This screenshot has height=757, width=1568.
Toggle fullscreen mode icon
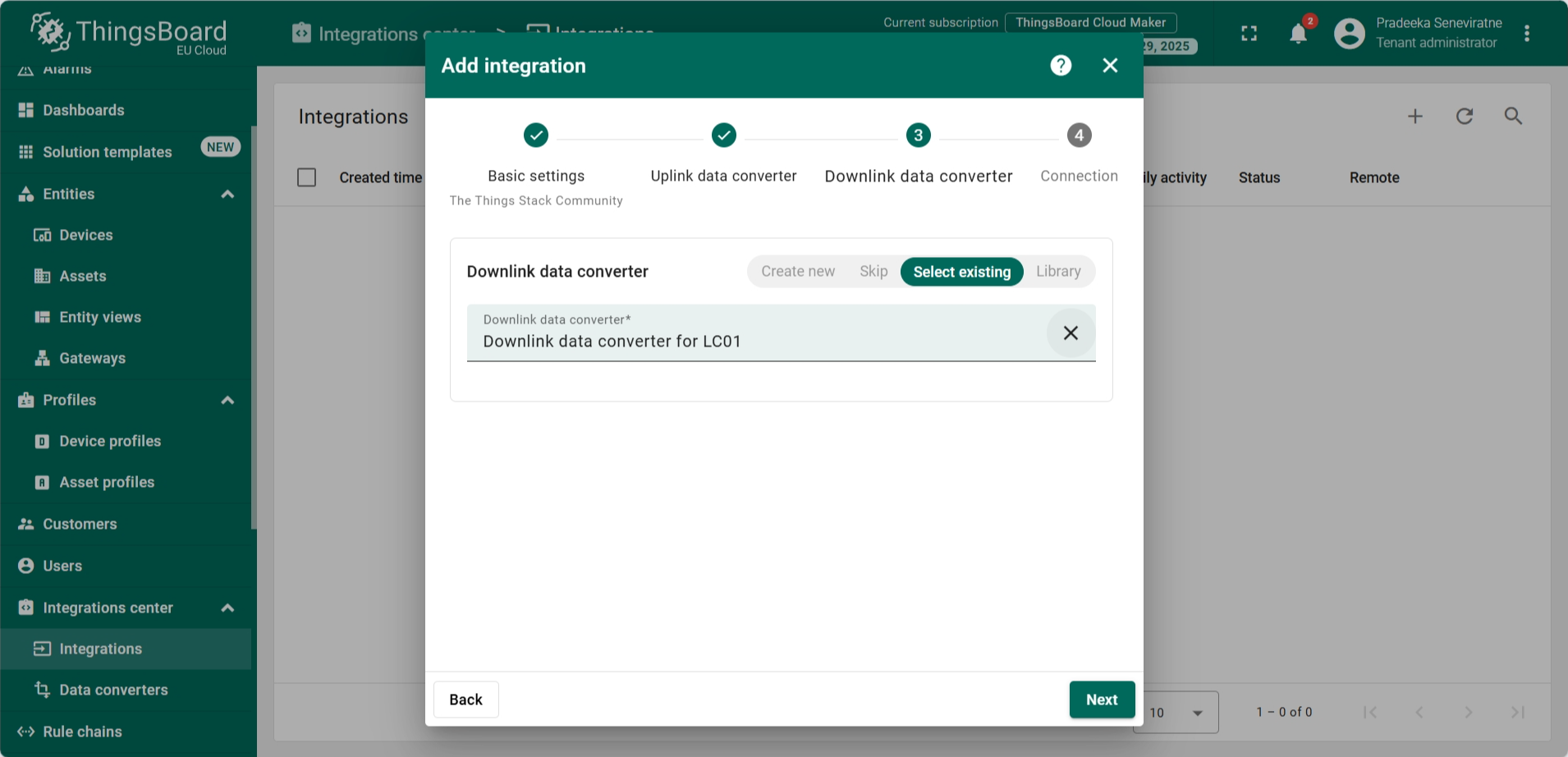(x=1249, y=34)
